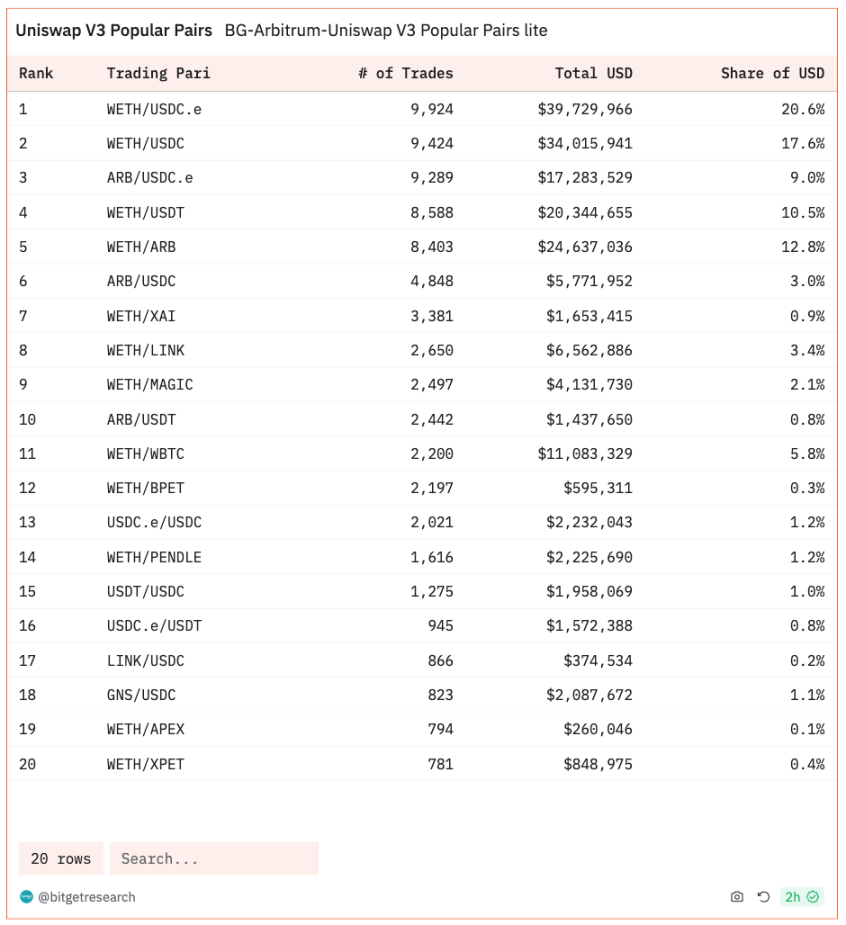
Task: Select the WETH/ARB pair cell
Action: (x=141, y=247)
